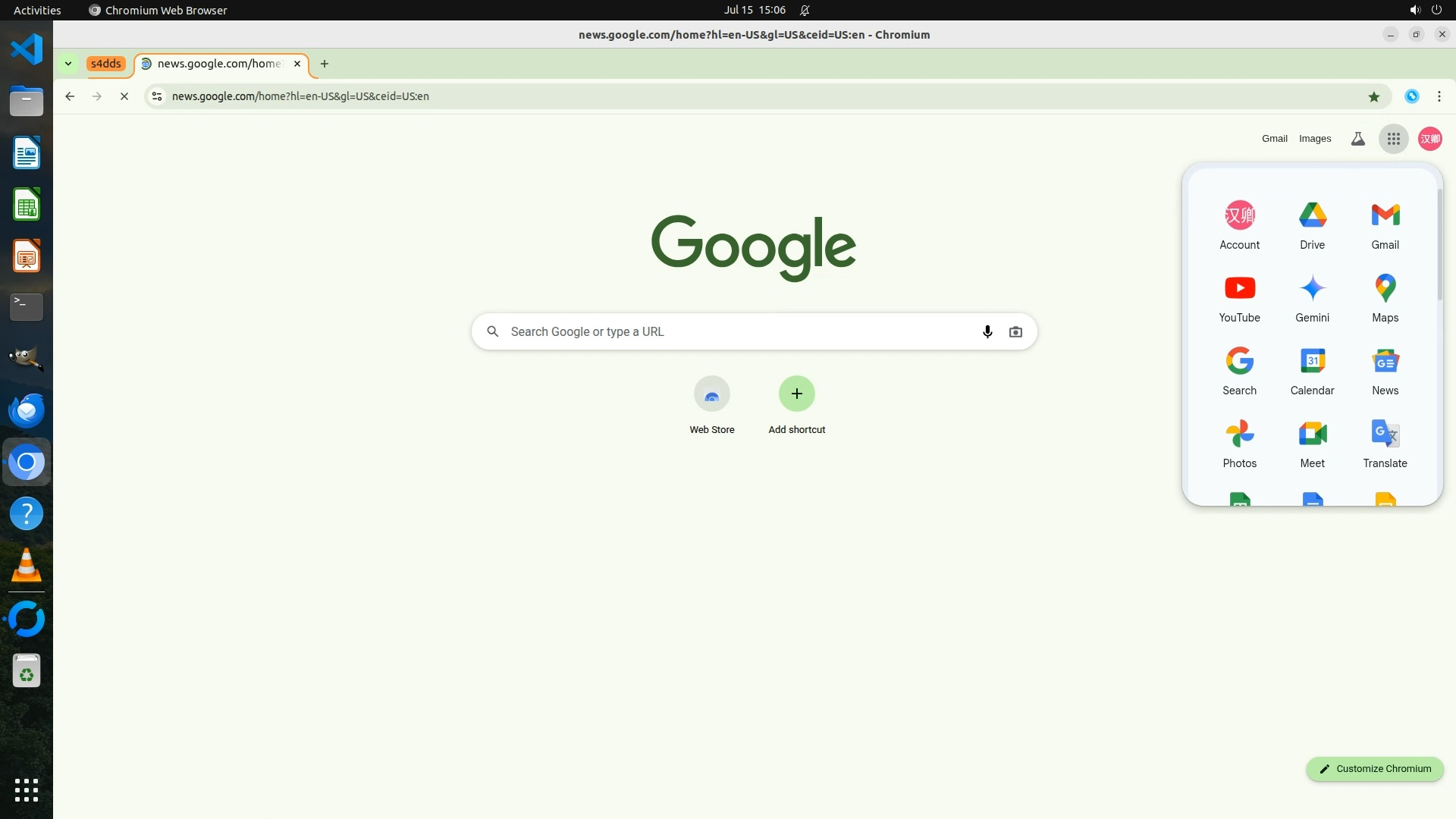Launch Gemini from the apps panel
This screenshot has width=1456, height=819.
point(1312,297)
